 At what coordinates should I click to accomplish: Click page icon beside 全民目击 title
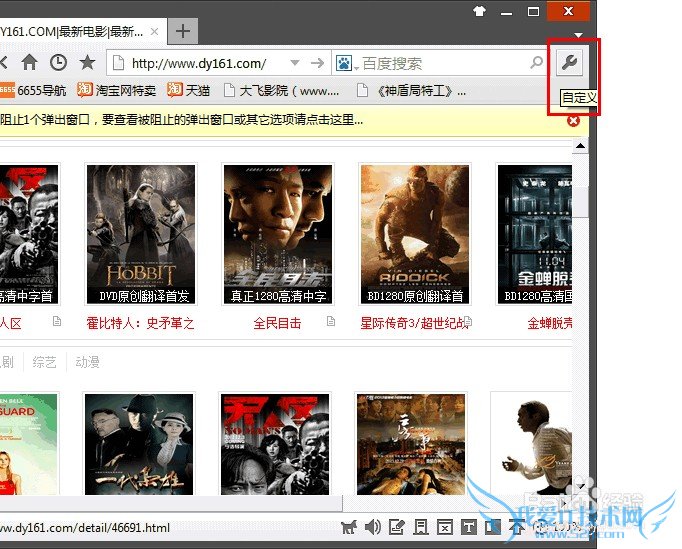tap(331, 321)
